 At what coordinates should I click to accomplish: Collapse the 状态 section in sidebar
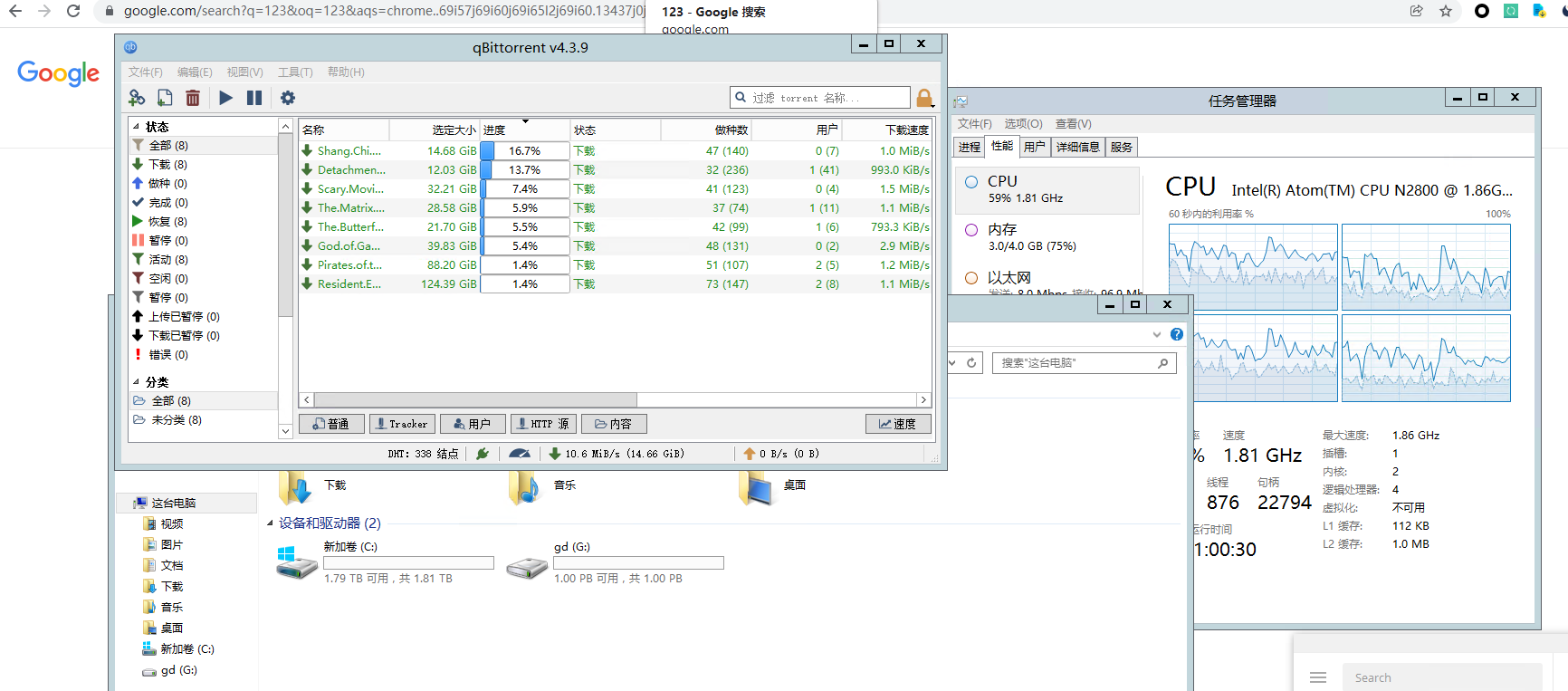point(137,127)
